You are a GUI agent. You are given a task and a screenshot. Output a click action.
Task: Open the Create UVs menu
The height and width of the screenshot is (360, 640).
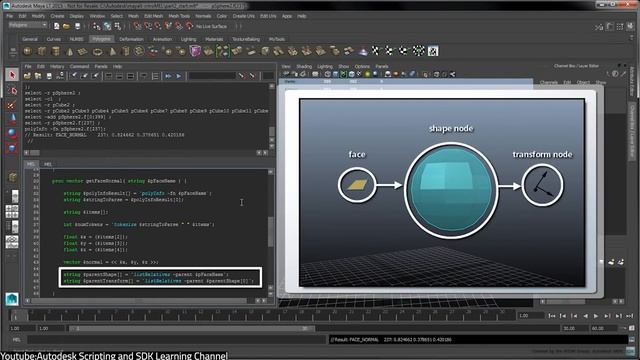point(244,16)
